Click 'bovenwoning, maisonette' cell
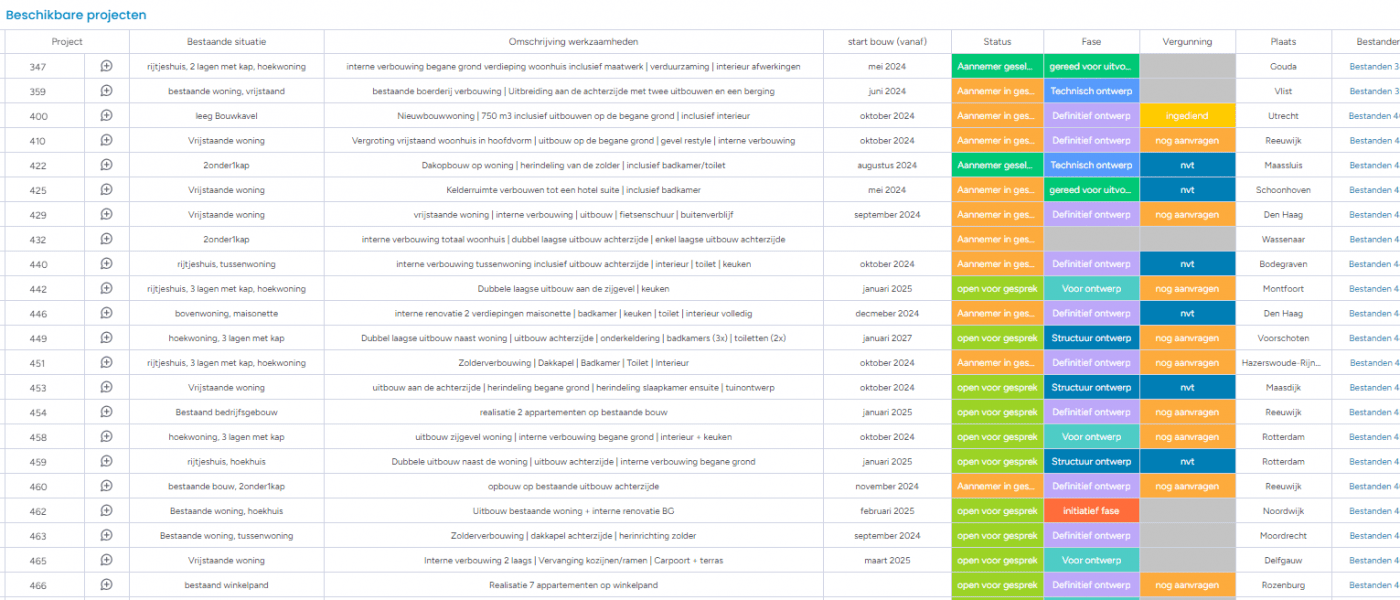The width and height of the screenshot is (1400, 600). 227,314
